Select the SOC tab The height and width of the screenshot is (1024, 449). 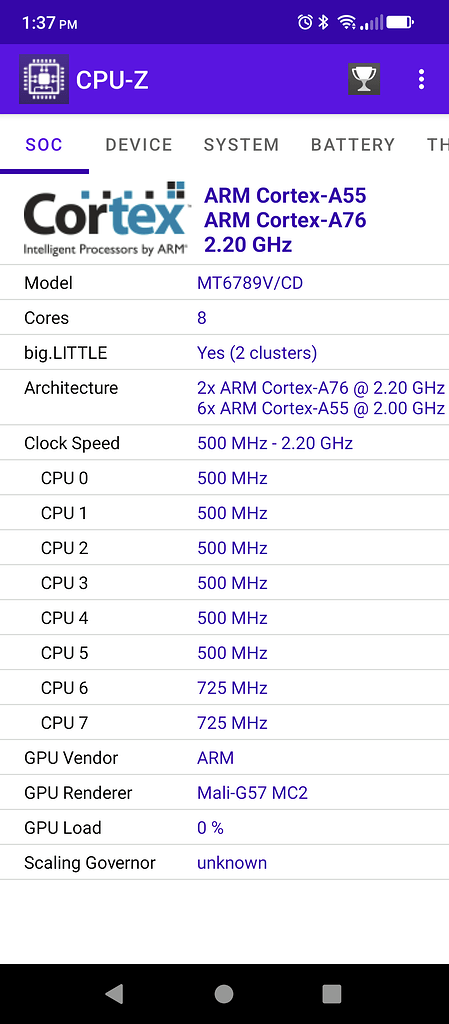point(44,144)
